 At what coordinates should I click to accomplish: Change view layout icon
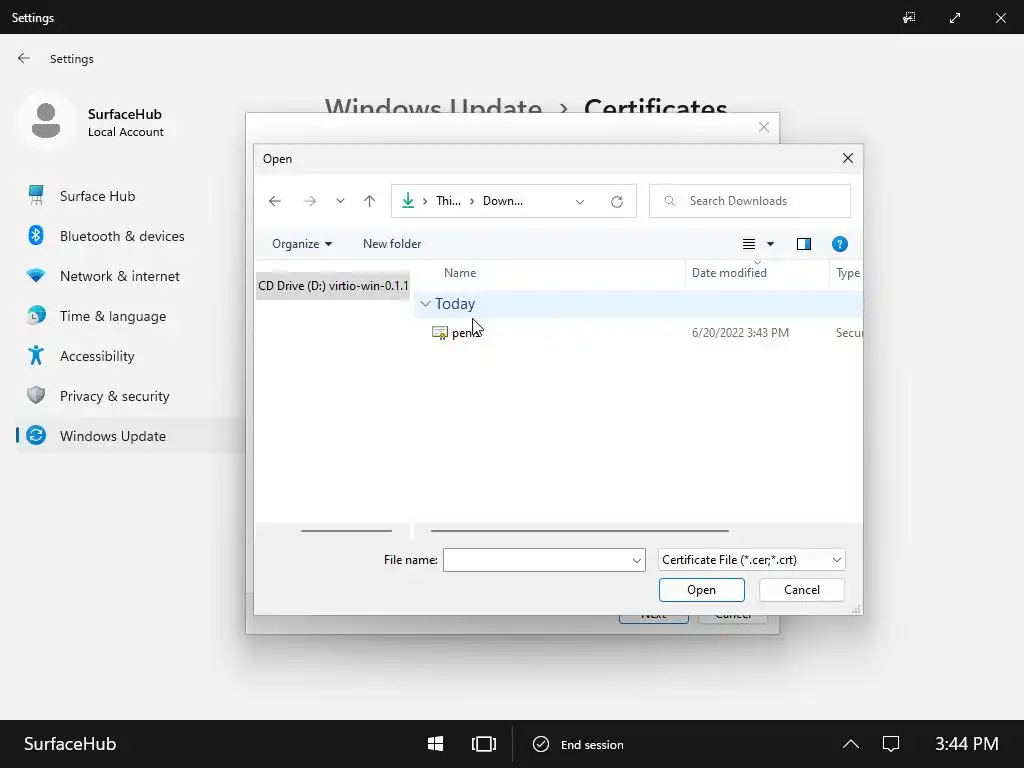tap(749, 244)
